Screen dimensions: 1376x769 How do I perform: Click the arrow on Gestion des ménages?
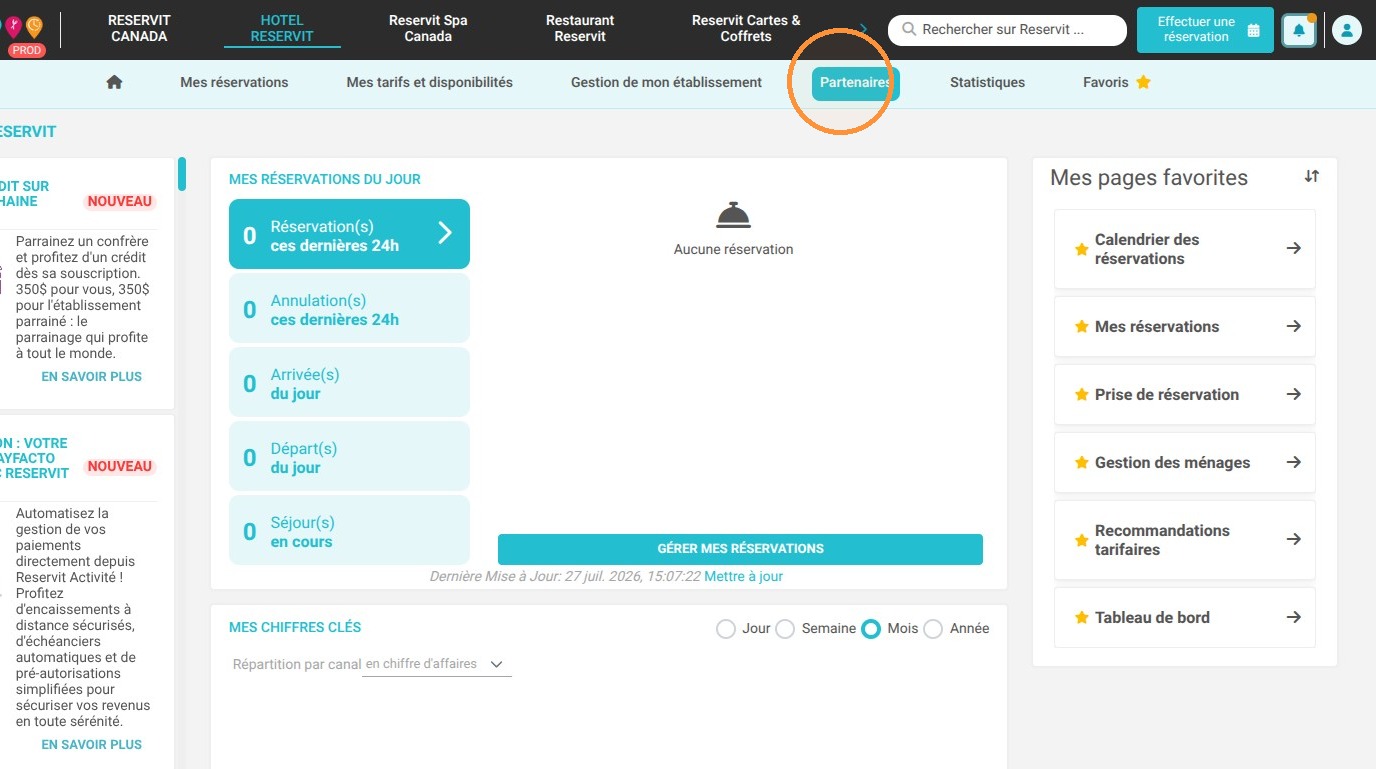click(x=1293, y=462)
